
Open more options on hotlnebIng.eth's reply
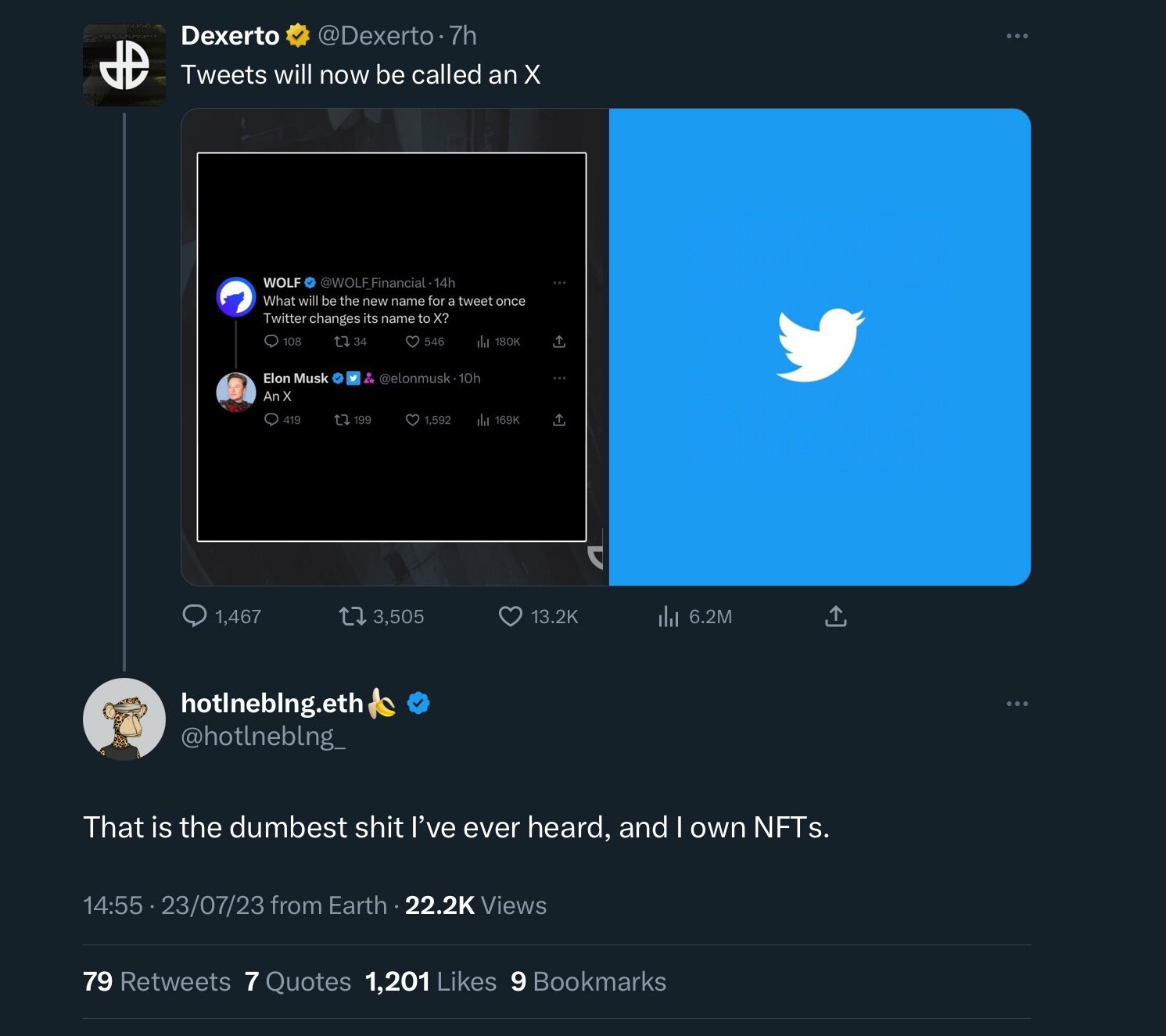click(1017, 704)
